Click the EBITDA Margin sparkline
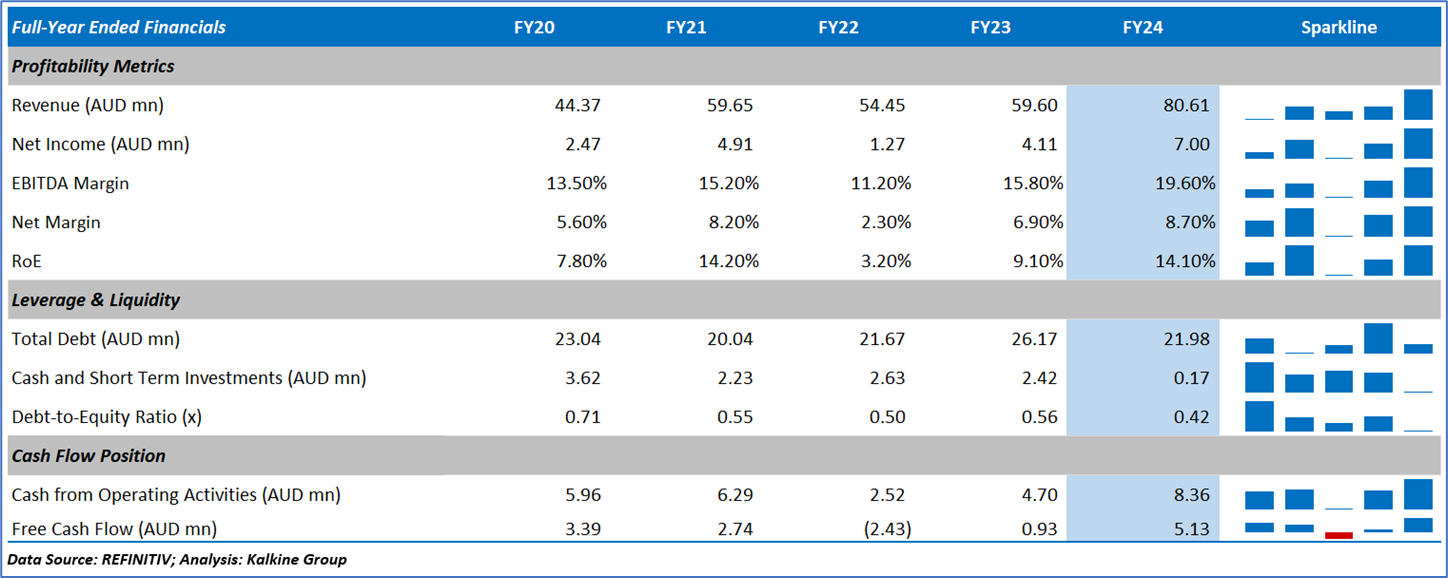This screenshot has height=578, width=1448. click(1338, 183)
